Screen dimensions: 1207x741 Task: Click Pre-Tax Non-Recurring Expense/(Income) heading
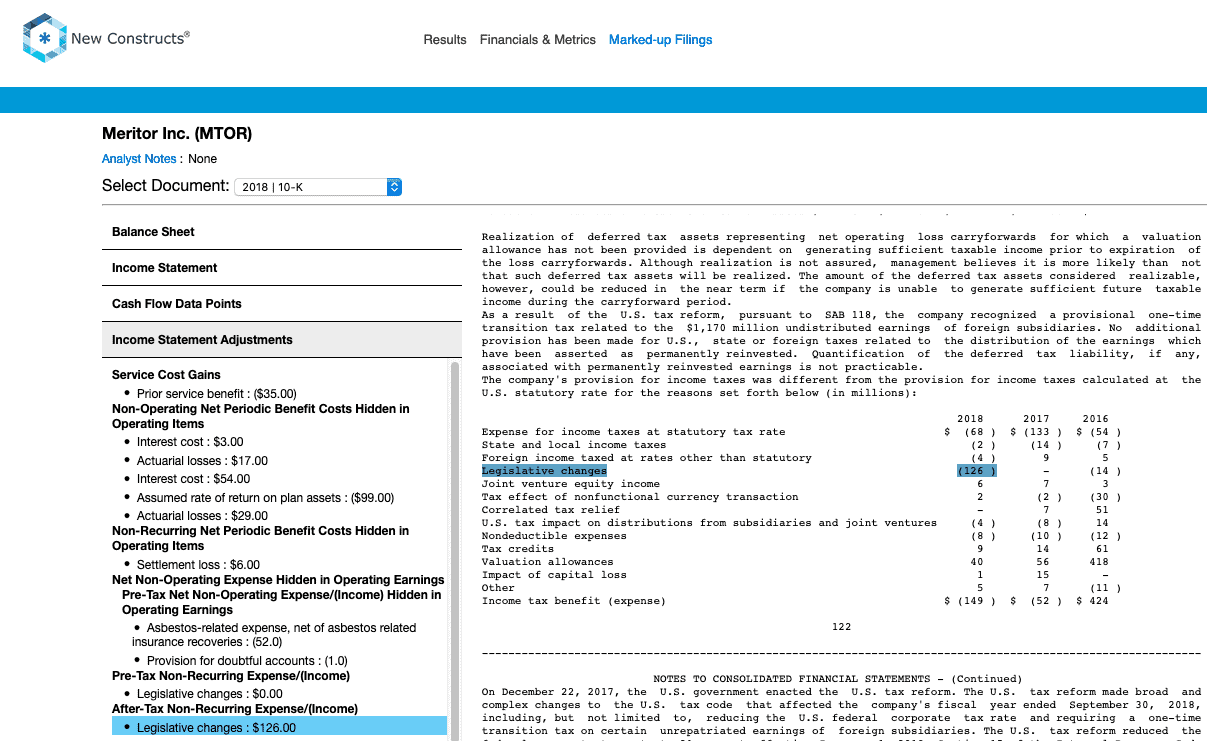[231, 676]
